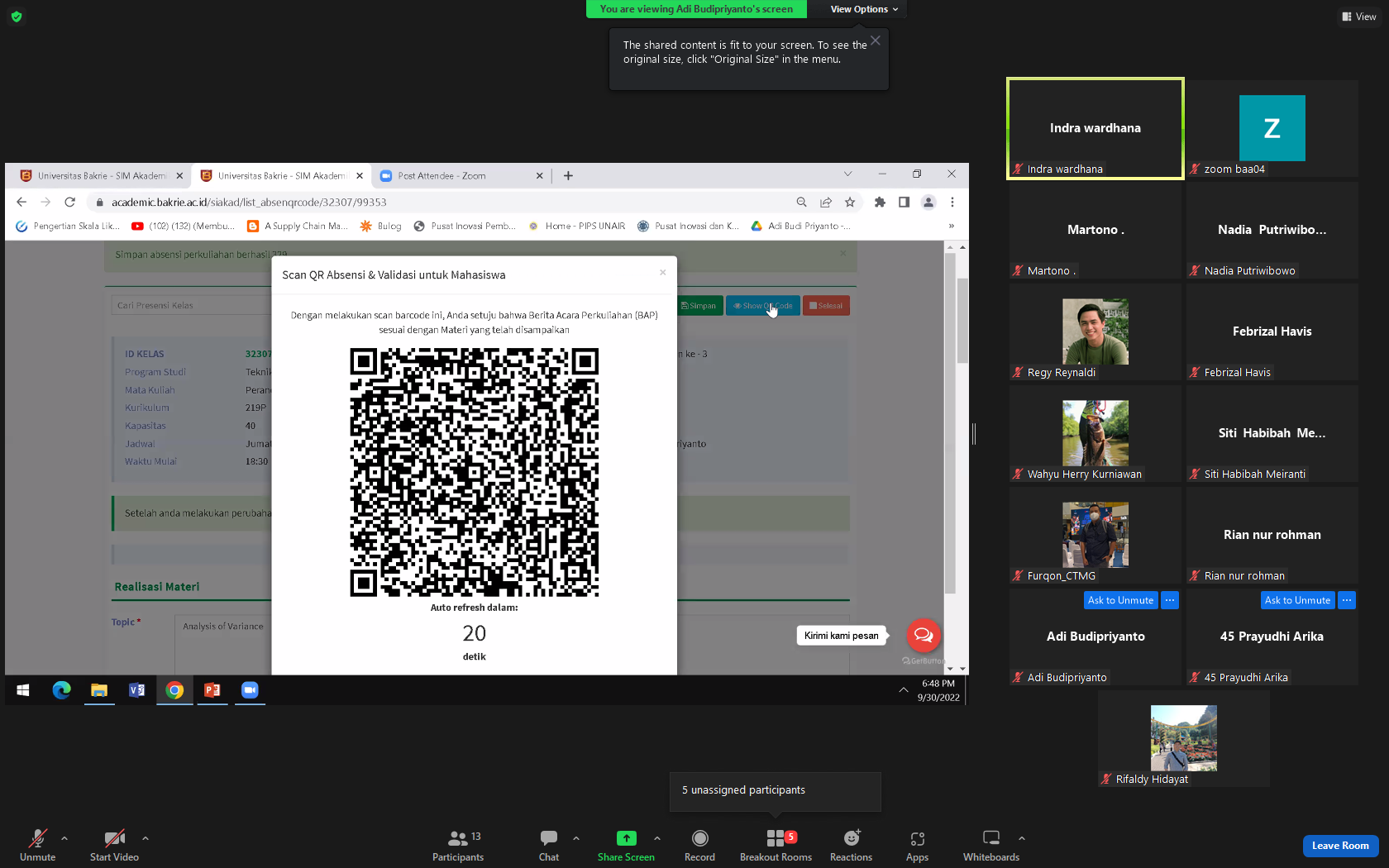This screenshot has width=1389, height=868.
Task: Reload the academic.bakrie.ac.id page
Action: click(69, 202)
